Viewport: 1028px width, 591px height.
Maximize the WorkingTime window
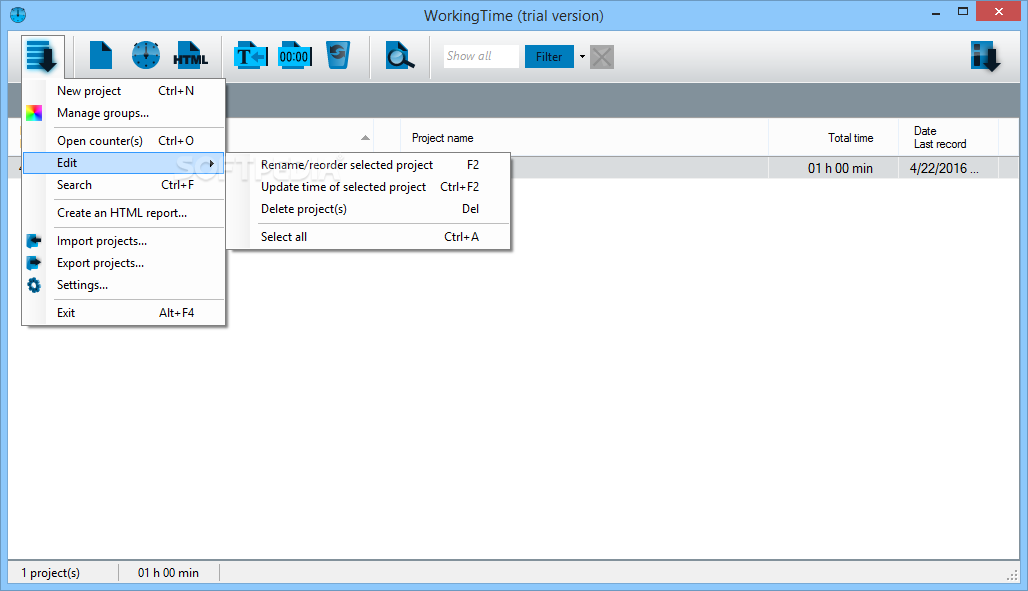[962, 12]
